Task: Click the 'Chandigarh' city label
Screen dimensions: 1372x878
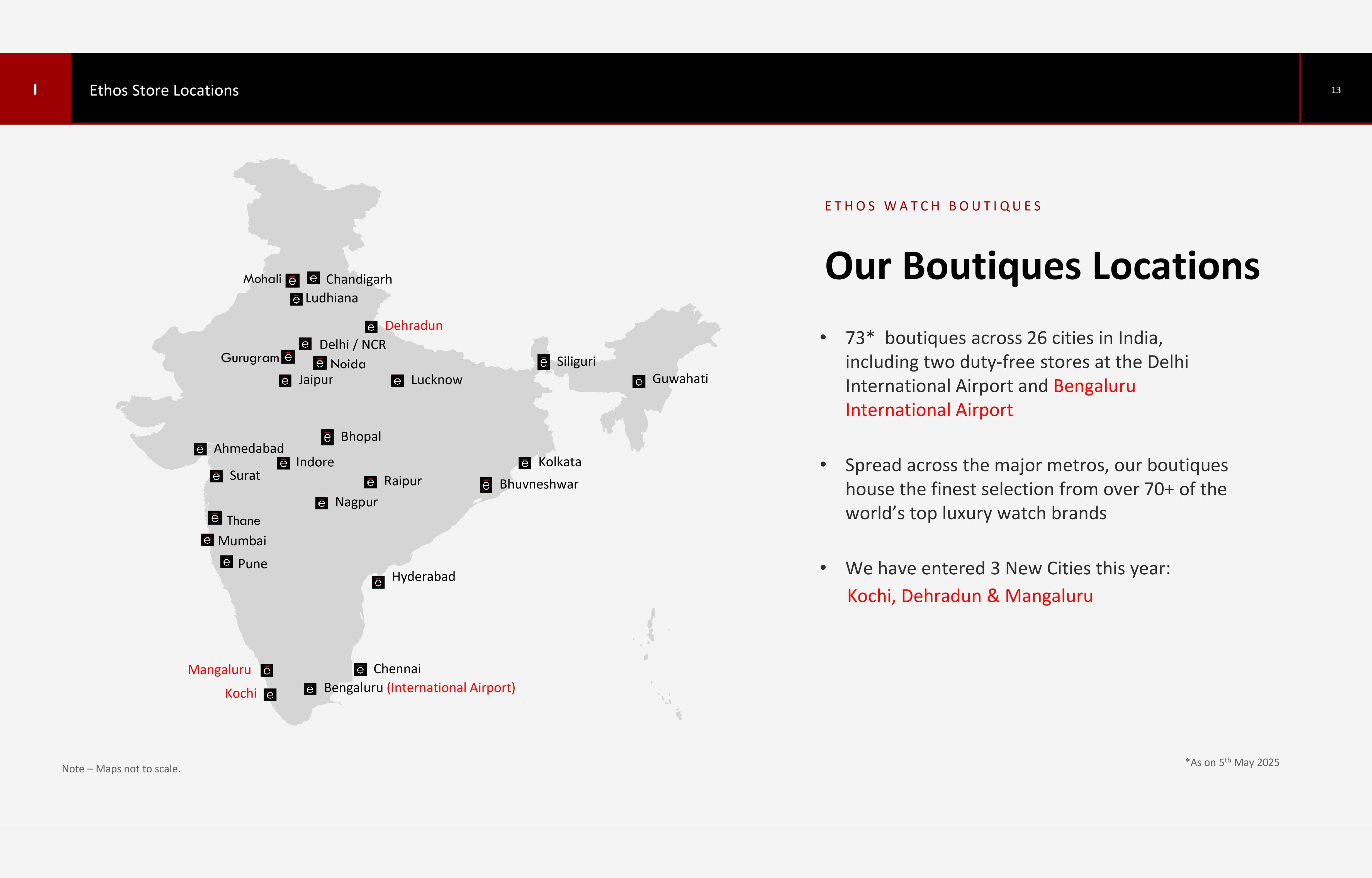Action: (x=359, y=279)
